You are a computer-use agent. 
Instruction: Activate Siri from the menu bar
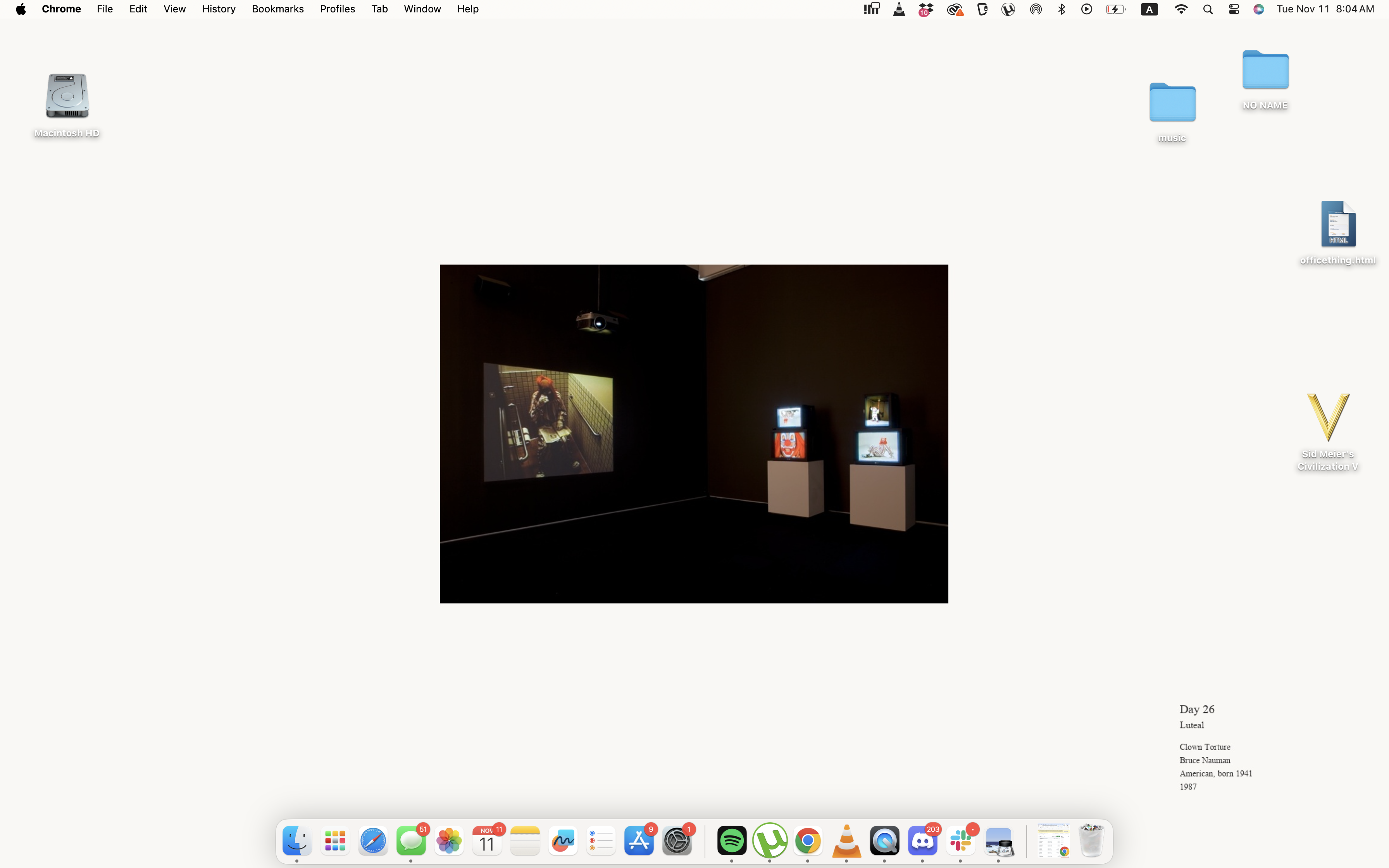click(x=1259, y=9)
